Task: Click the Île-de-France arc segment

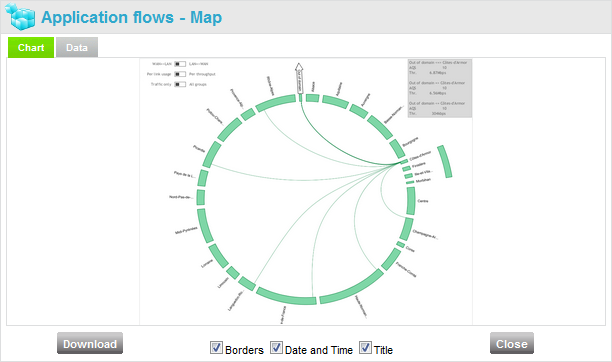Action: (x=286, y=296)
